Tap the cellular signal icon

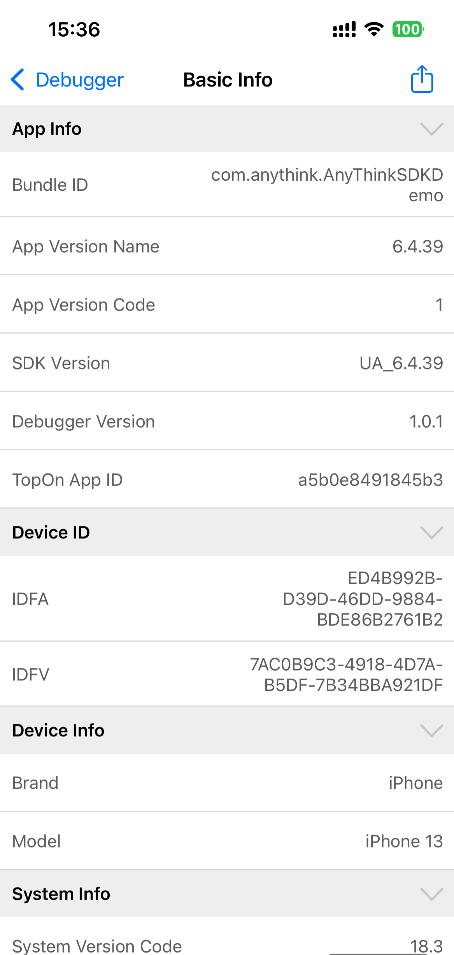point(344,29)
